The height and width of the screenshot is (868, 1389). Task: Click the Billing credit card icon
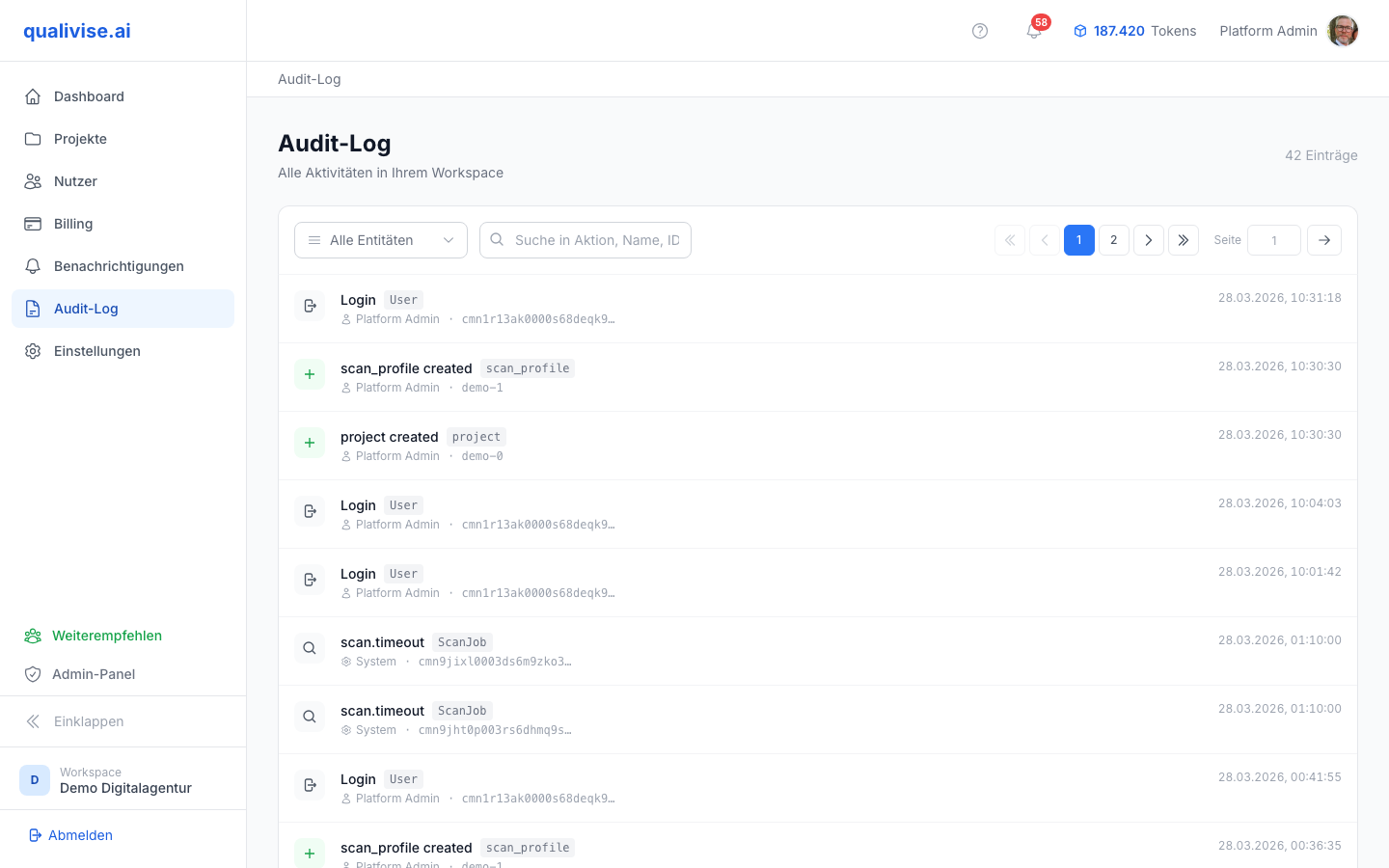click(x=33, y=224)
